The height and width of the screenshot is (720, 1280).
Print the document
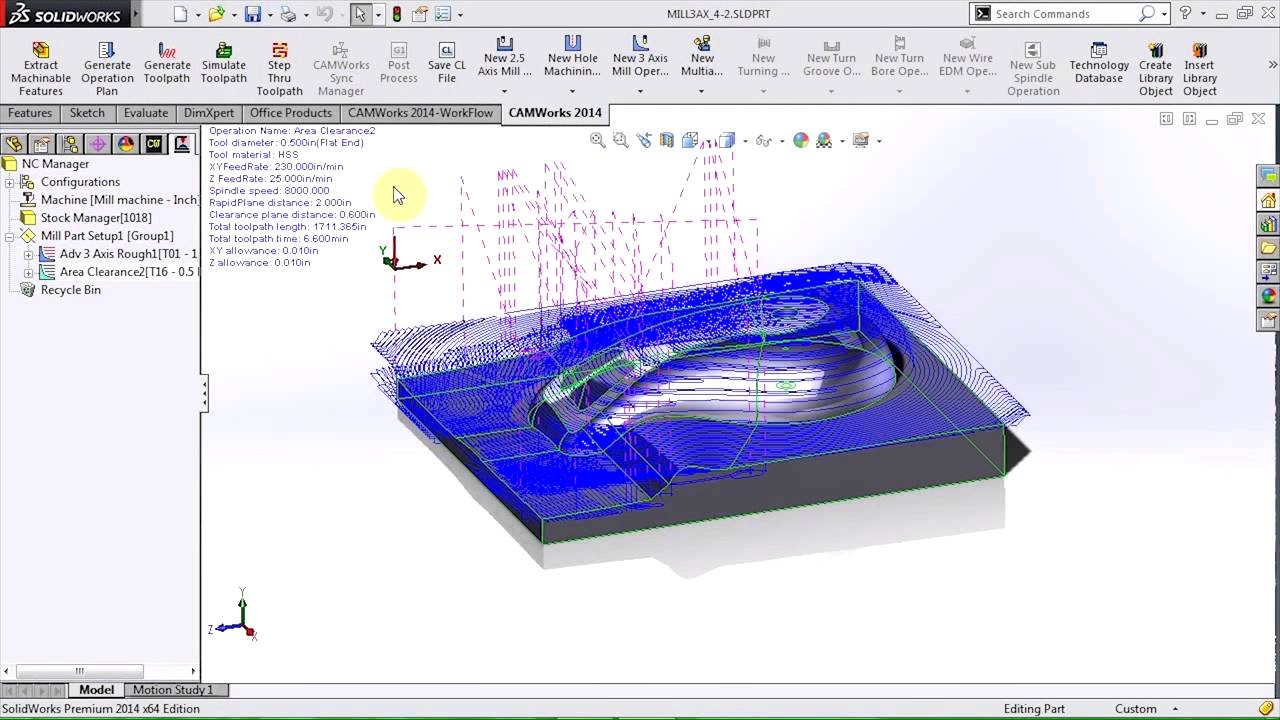tap(288, 14)
